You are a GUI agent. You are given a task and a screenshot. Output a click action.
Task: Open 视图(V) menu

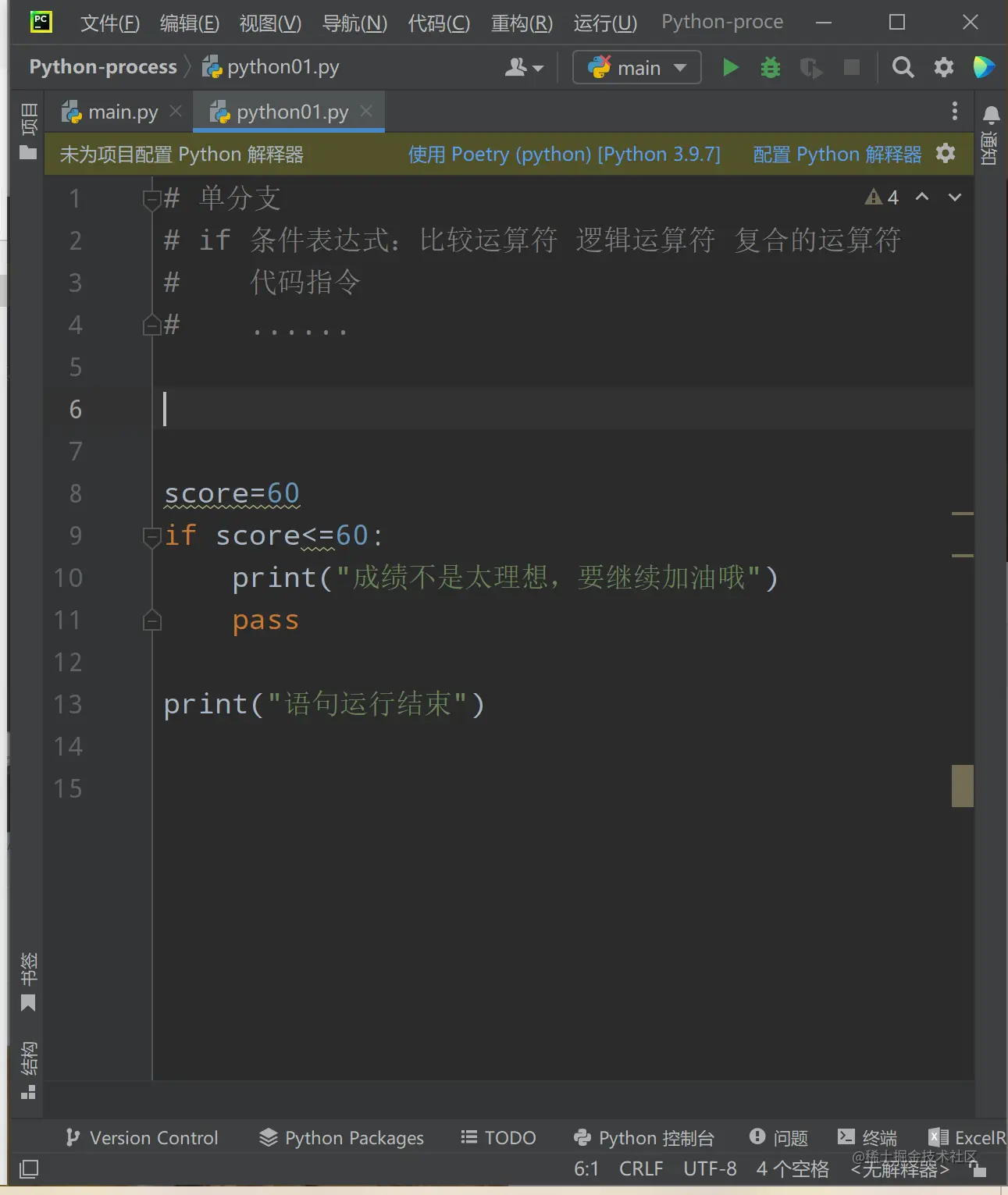click(x=270, y=23)
